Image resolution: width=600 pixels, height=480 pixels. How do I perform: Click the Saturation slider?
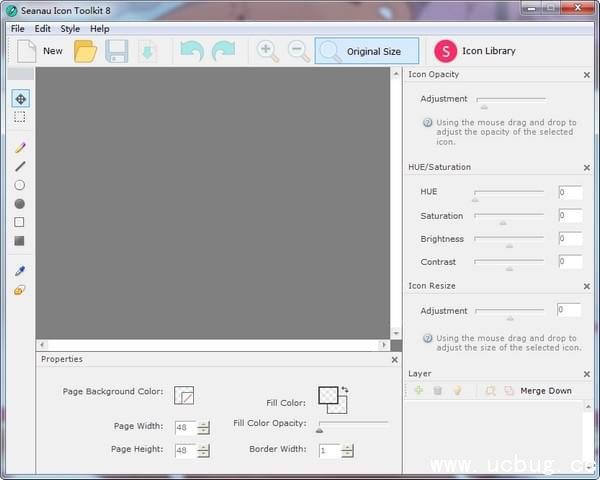click(509, 218)
